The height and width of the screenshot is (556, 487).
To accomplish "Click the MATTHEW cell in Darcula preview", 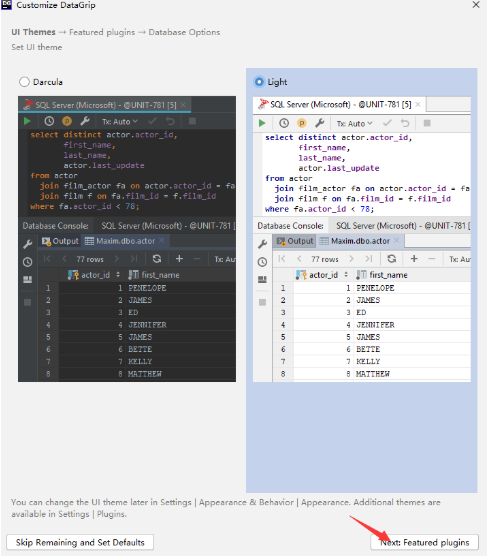I will [x=180, y=374].
